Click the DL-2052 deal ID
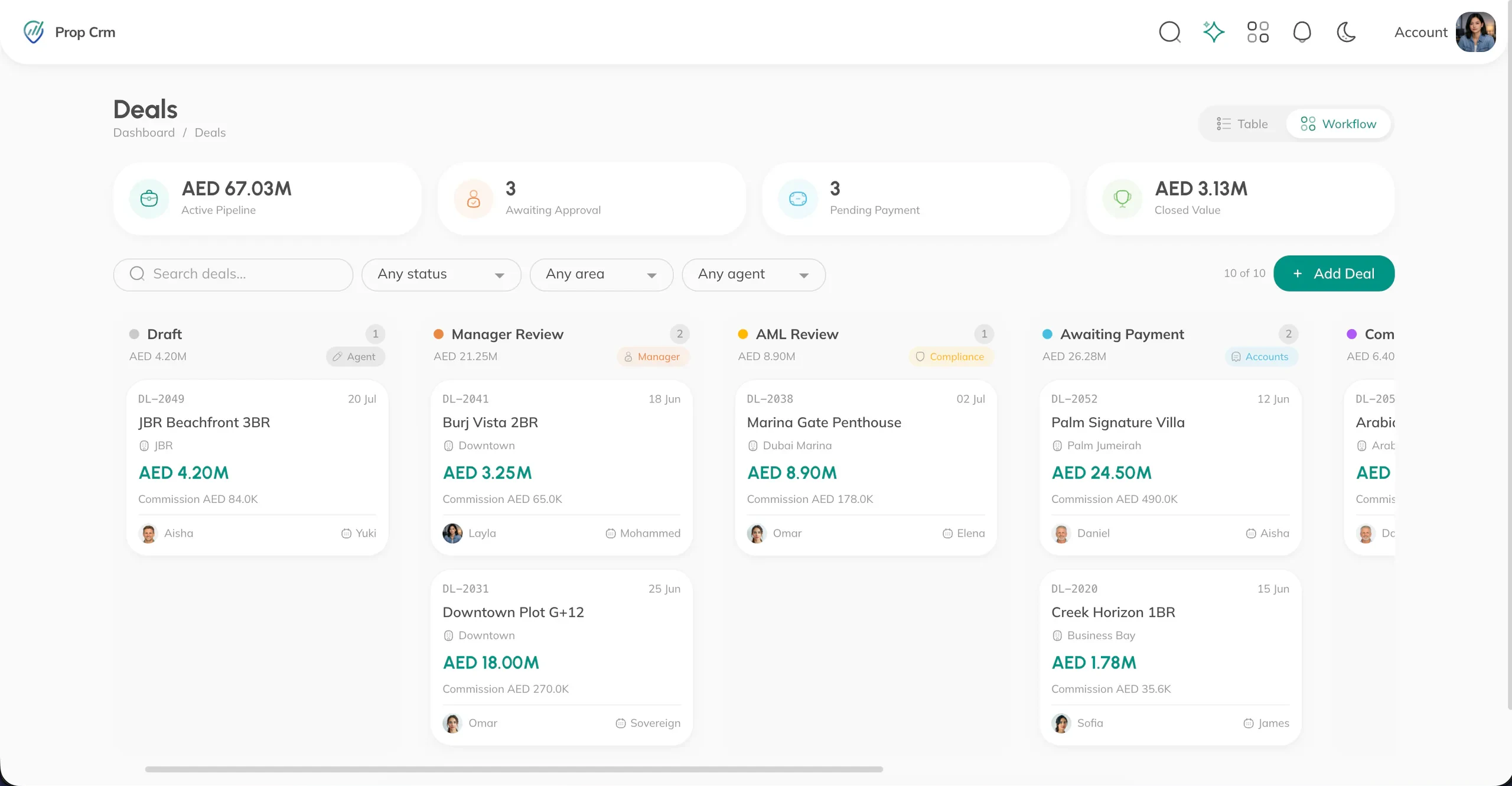This screenshot has height=786, width=1512. point(1074,399)
